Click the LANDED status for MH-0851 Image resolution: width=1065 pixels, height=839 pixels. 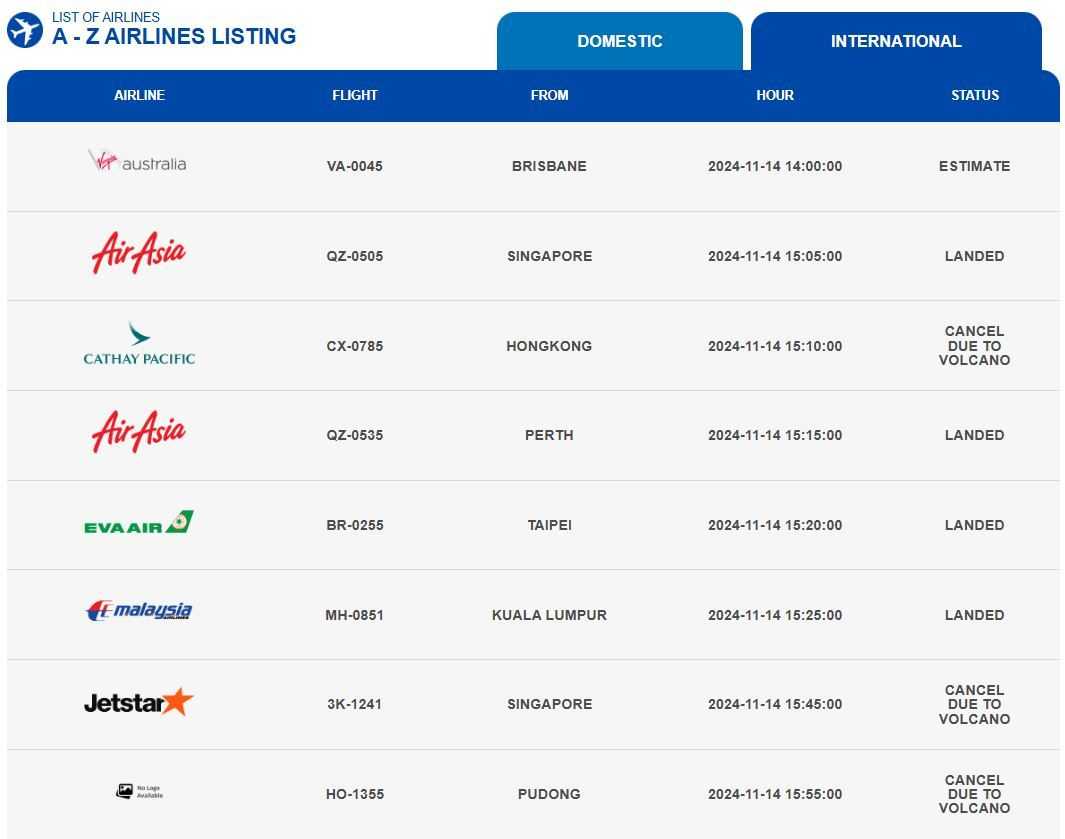(975, 615)
